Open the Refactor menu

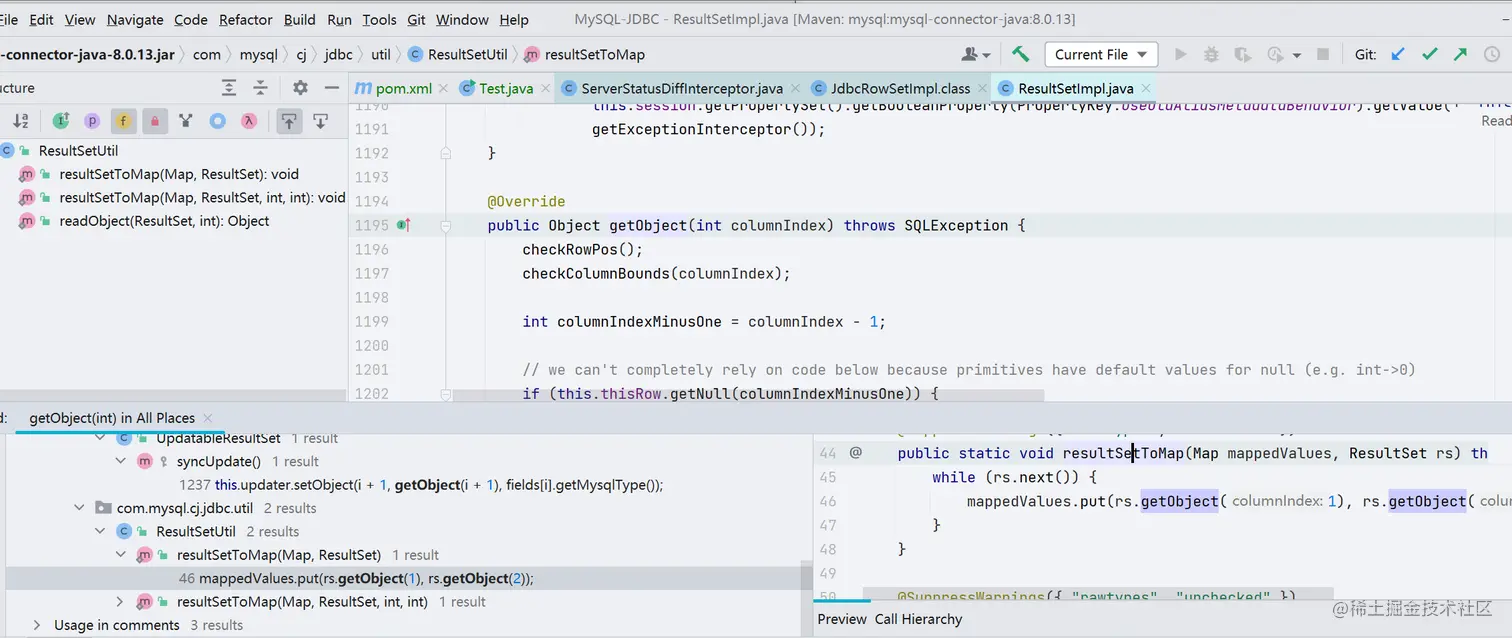click(245, 19)
